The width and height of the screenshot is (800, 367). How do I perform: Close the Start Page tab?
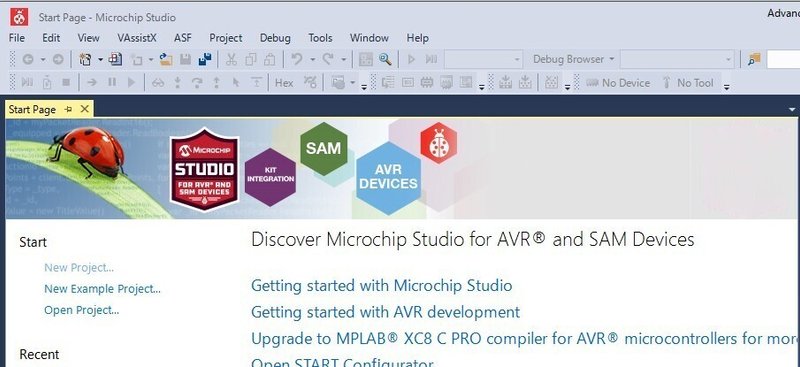coord(85,109)
